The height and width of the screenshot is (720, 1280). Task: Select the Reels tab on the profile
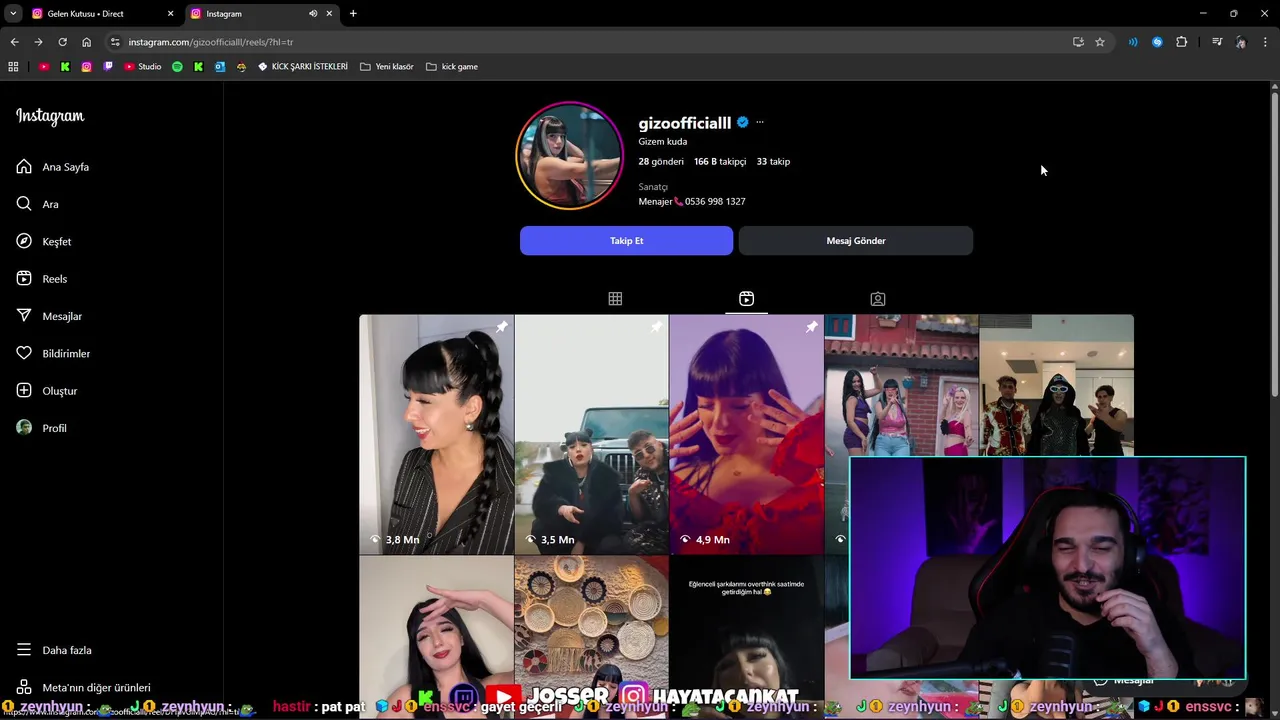coord(746,299)
